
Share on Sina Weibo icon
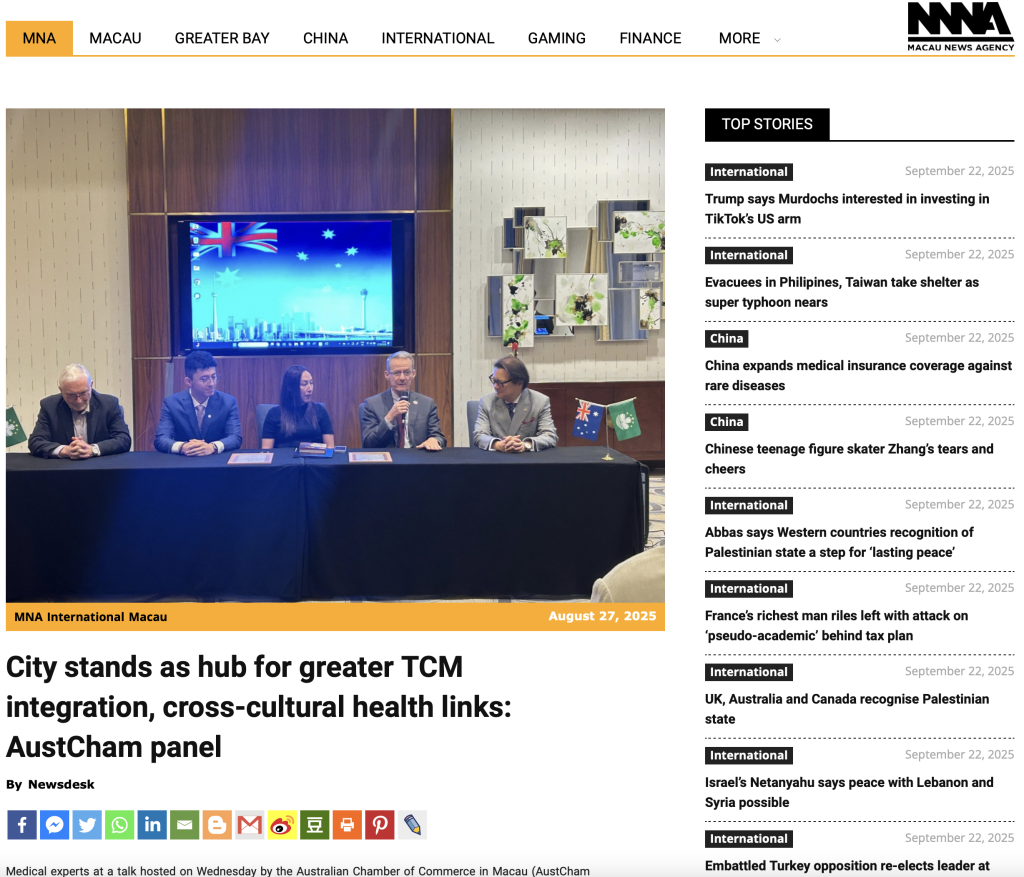tap(282, 825)
